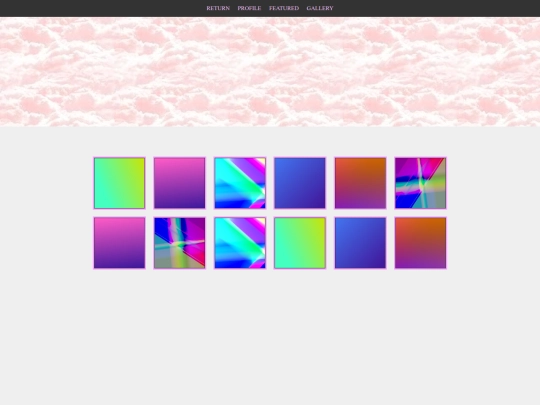The width and height of the screenshot is (540, 405).
Task: Open the green-yellow gradient thumbnail in first row
Action: click(x=120, y=183)
